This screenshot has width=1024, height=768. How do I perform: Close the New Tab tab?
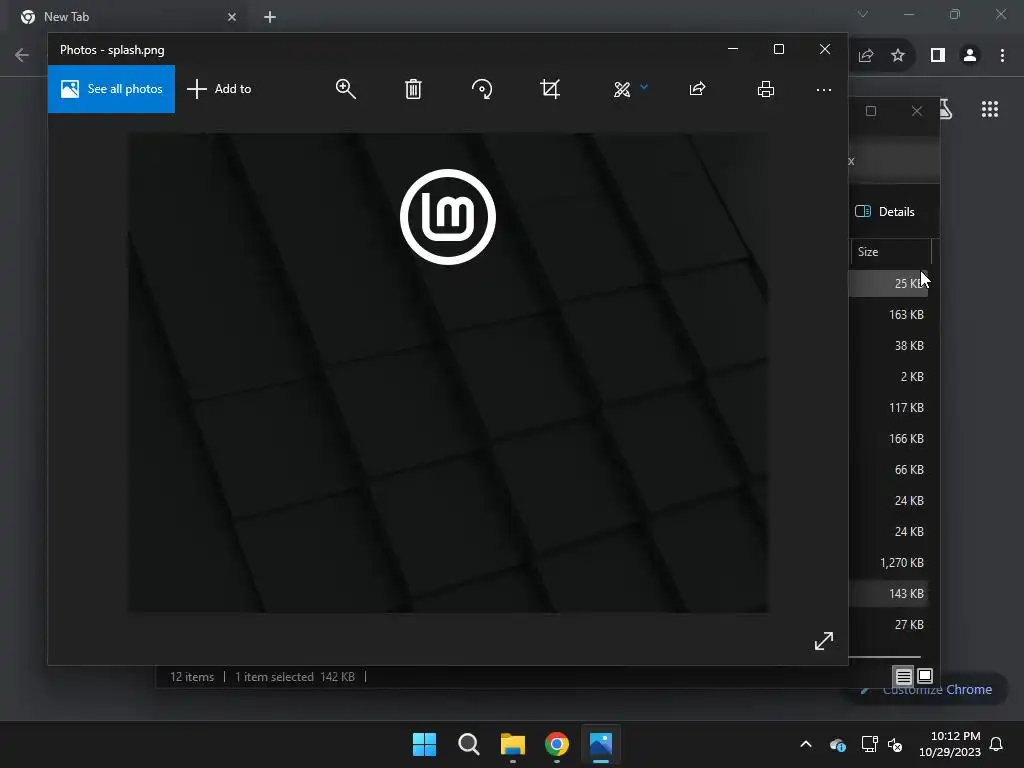point(232,17)
